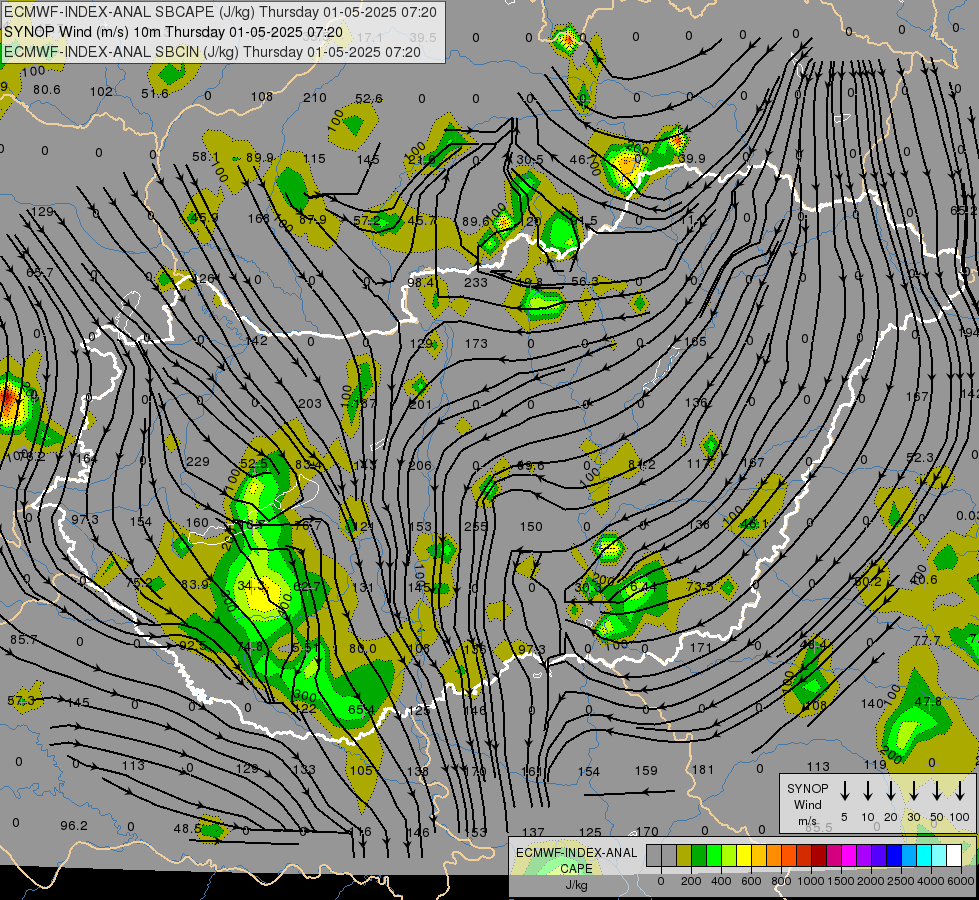Click the map value '159'
The width and height of the screenshot is (979, 900).
[x=646, y=771]
